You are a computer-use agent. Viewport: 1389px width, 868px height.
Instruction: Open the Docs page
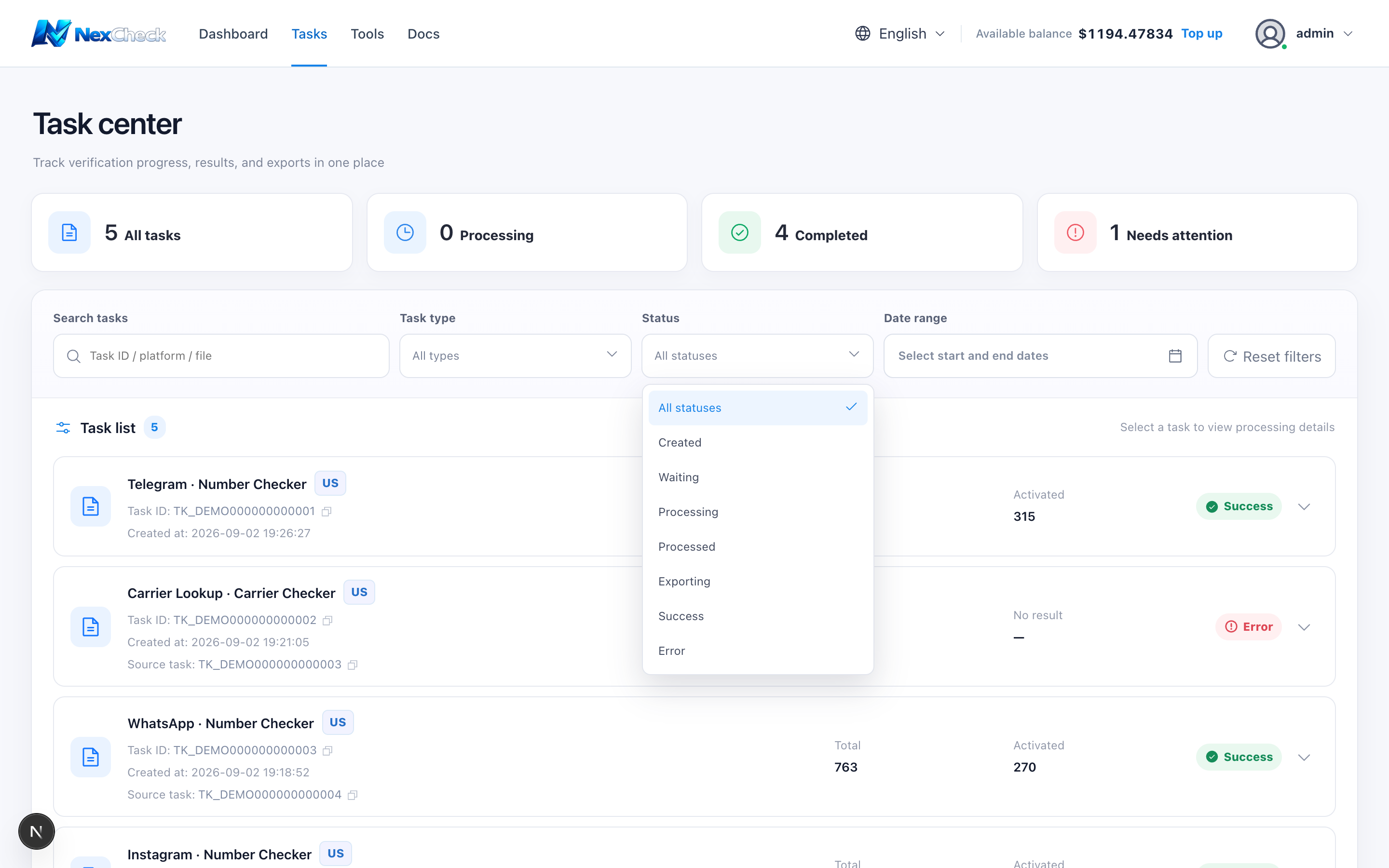[x=423, y=34]
